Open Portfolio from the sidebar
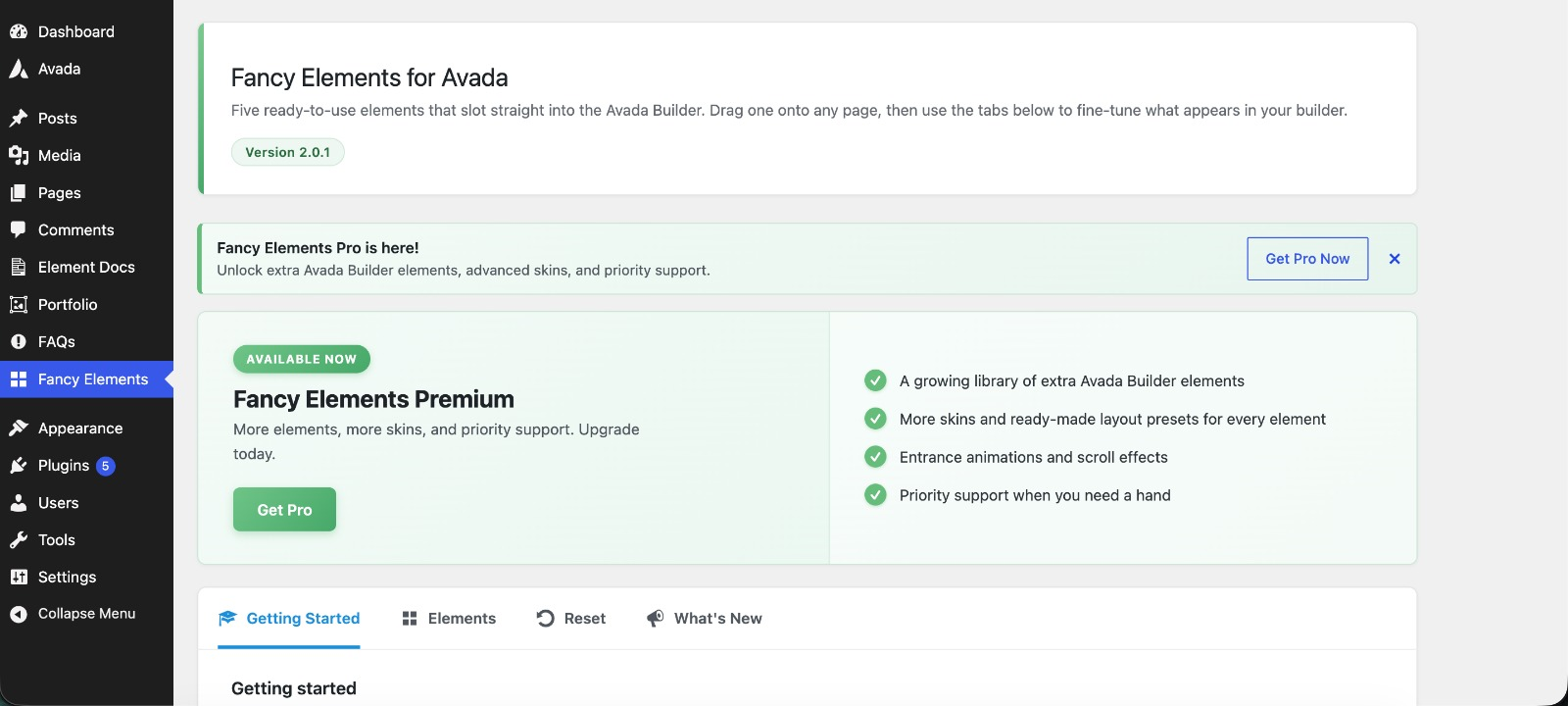This screenshot has height=706, width=1568. coord(86,304)
